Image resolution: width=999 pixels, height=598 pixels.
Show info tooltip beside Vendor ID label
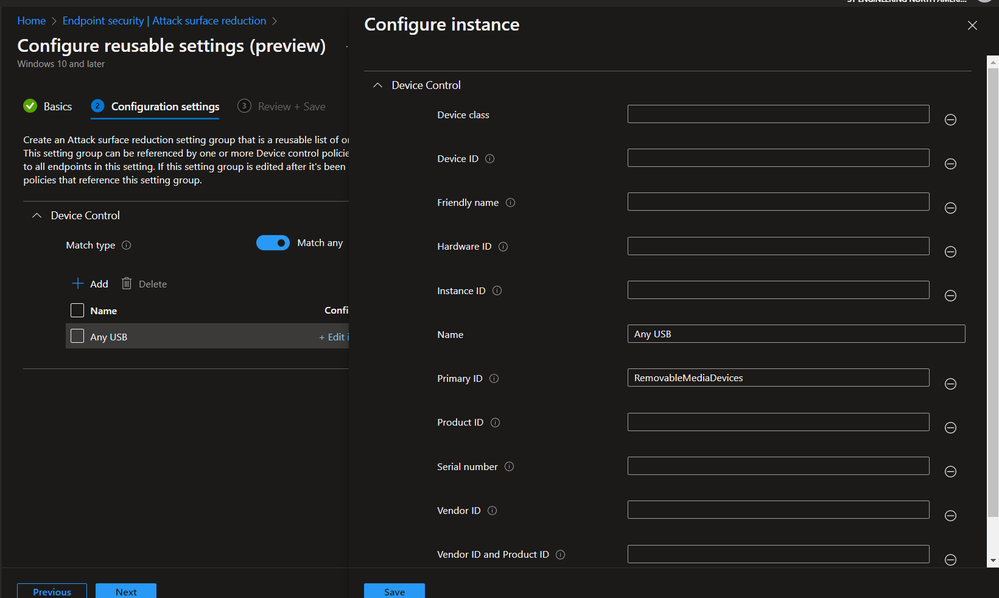click(x=492, y=510)
